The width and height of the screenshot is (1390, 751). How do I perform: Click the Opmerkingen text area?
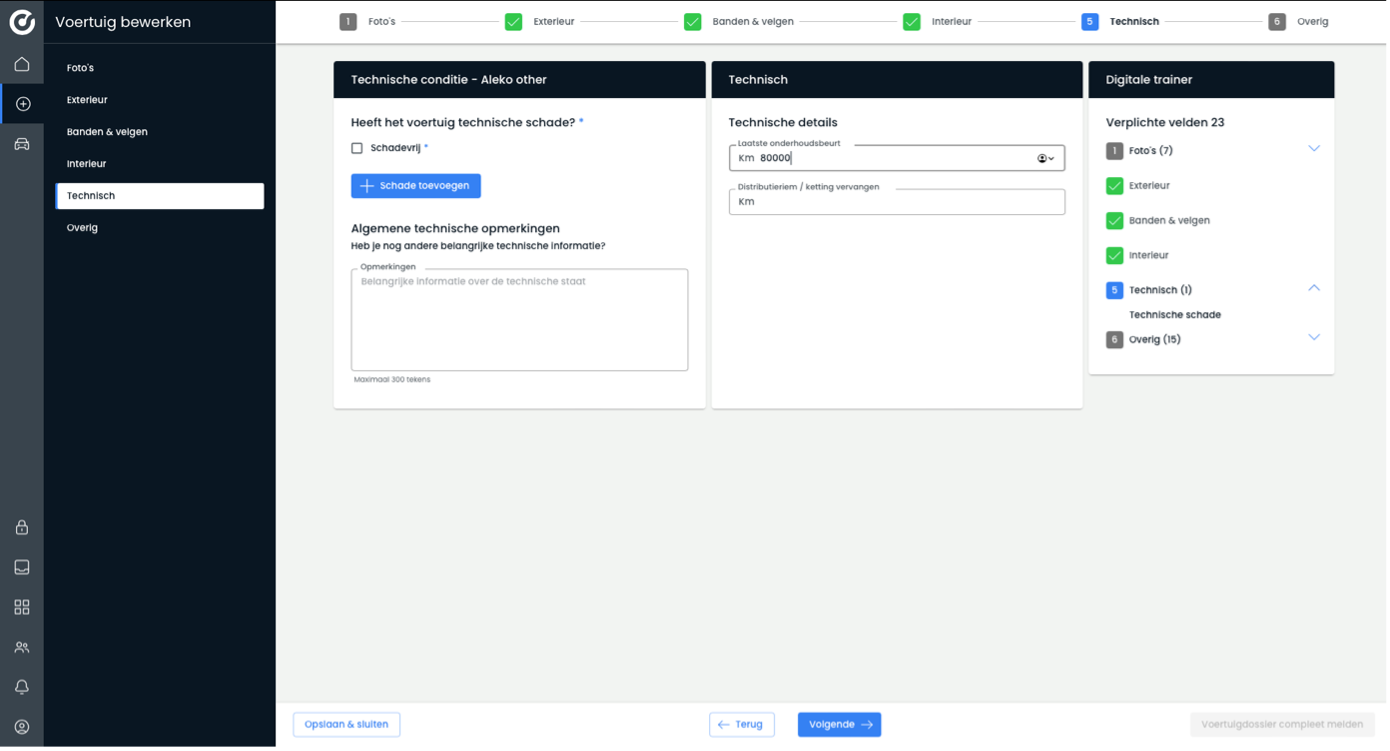tap(520, 321)
